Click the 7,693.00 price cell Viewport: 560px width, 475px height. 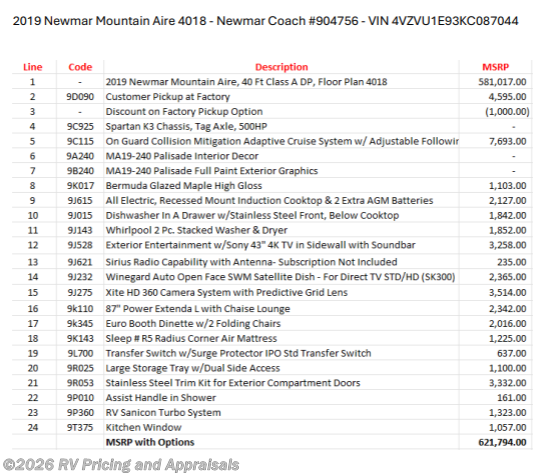click(x=495, y=141)
